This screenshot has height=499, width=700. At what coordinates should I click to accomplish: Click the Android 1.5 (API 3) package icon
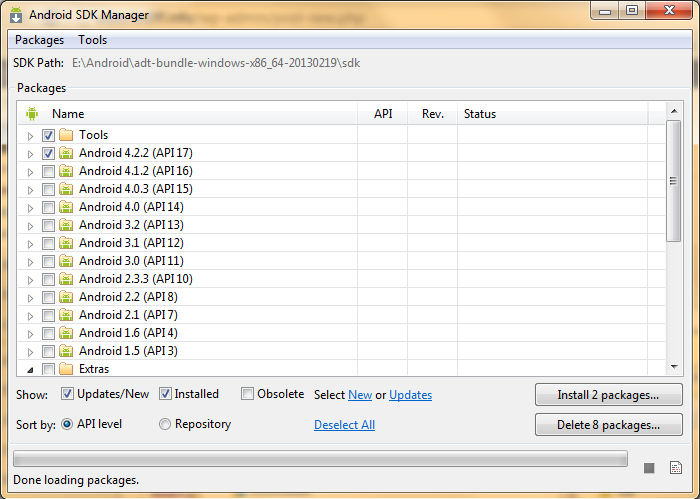[66, 351]
